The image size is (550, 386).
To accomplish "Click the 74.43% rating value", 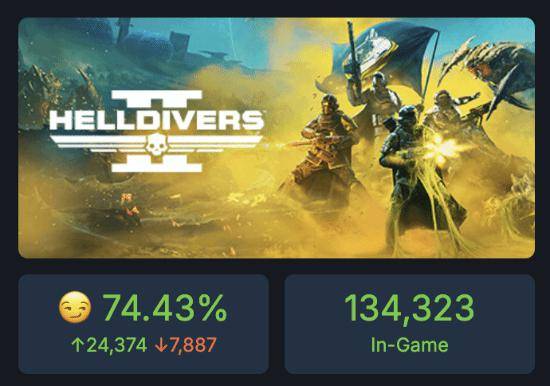I will click(165, 308).
